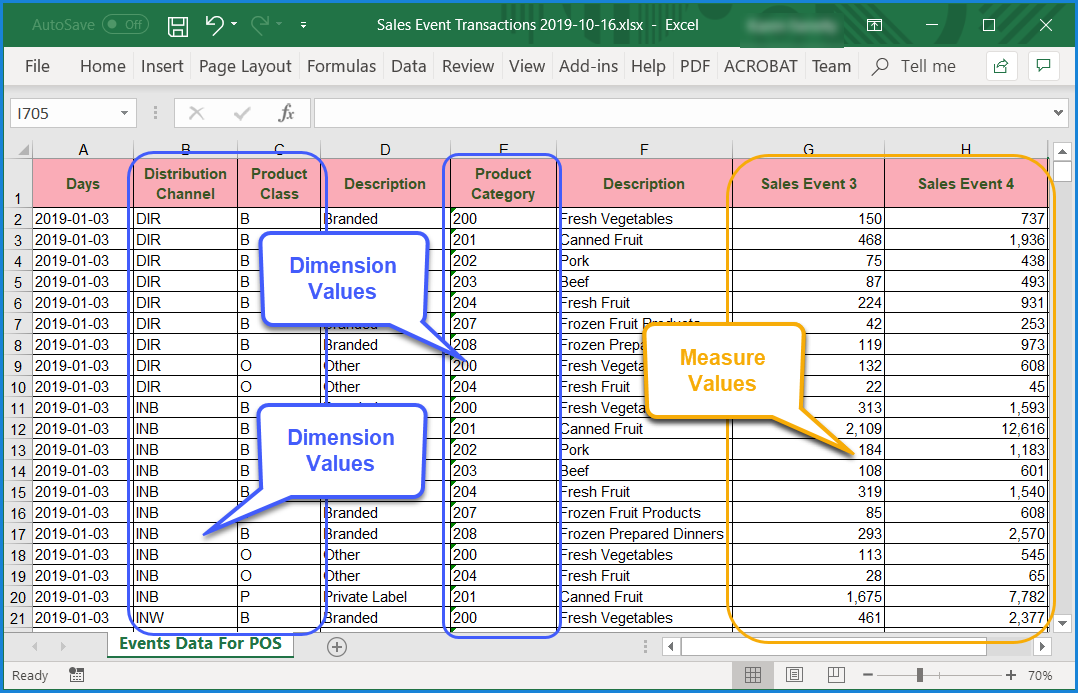Expand the formula bar chevron
This screenshot has width=1078, height=693.
(x=1059, y=113)
